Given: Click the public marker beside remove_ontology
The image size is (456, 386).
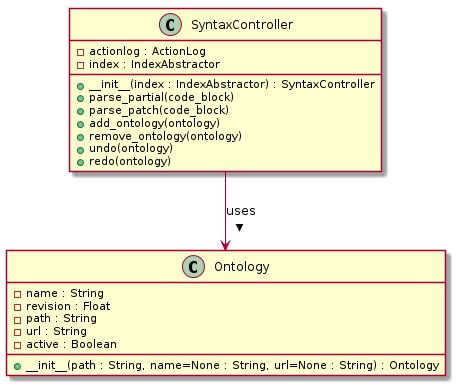Looking at the screenshot, I should [80, 137].
